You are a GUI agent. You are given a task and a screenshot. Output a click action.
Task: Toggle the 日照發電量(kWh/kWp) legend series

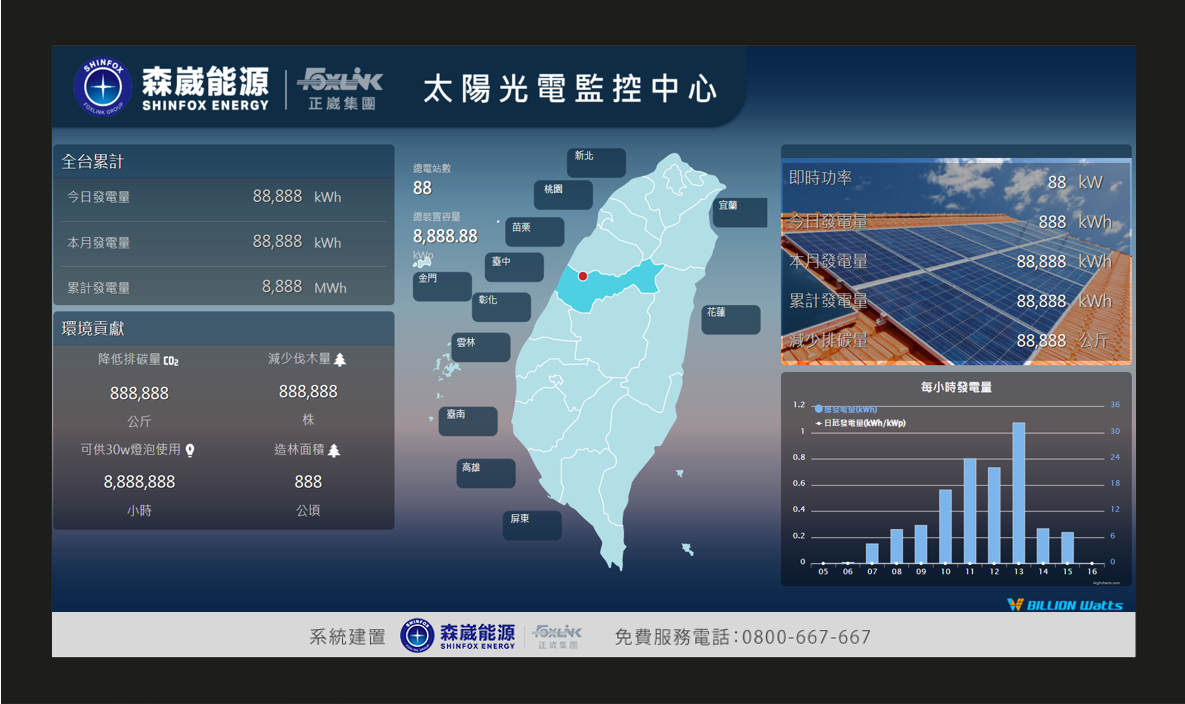pyautogui.click(x=863, y=424)
